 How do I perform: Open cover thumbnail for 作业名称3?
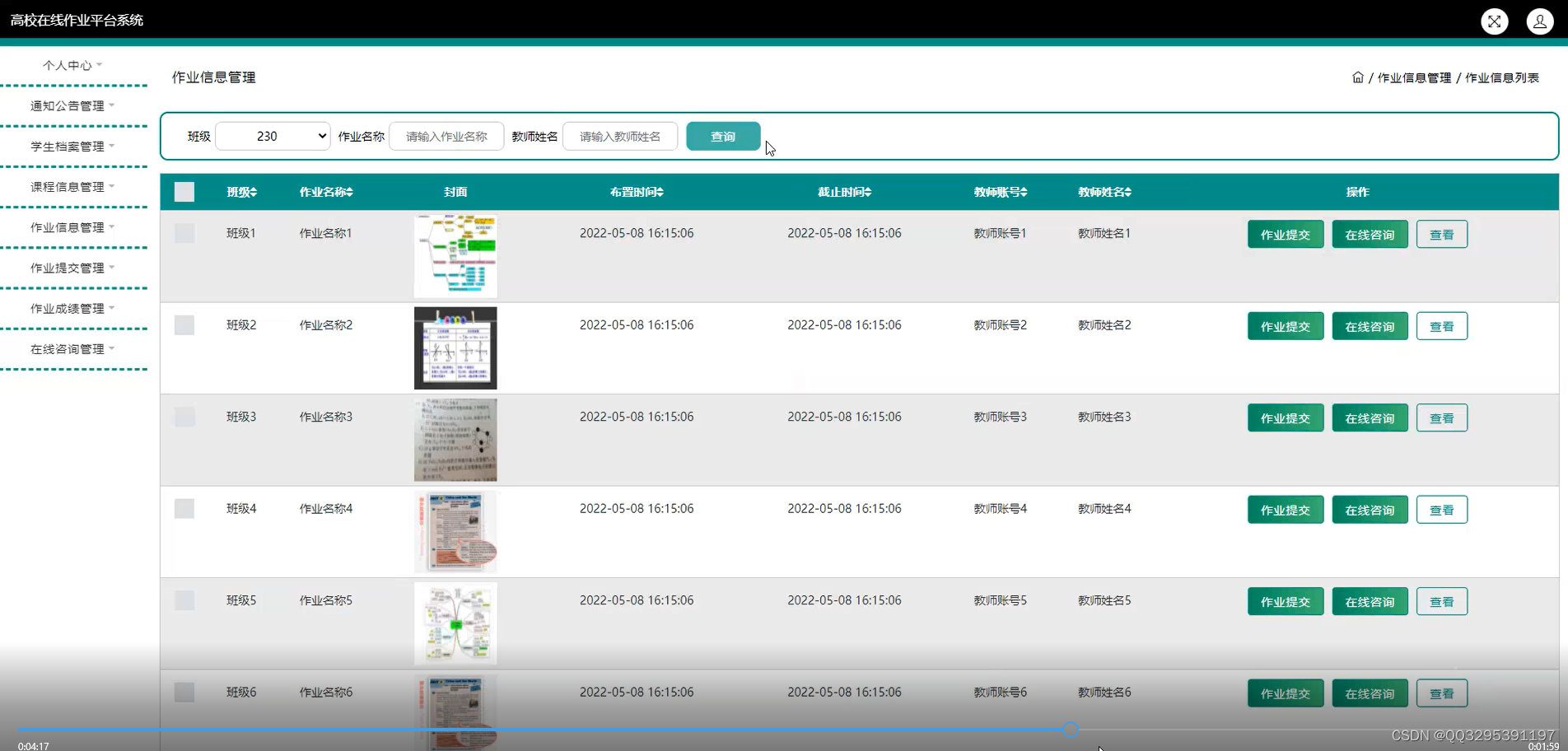[455, 440]
